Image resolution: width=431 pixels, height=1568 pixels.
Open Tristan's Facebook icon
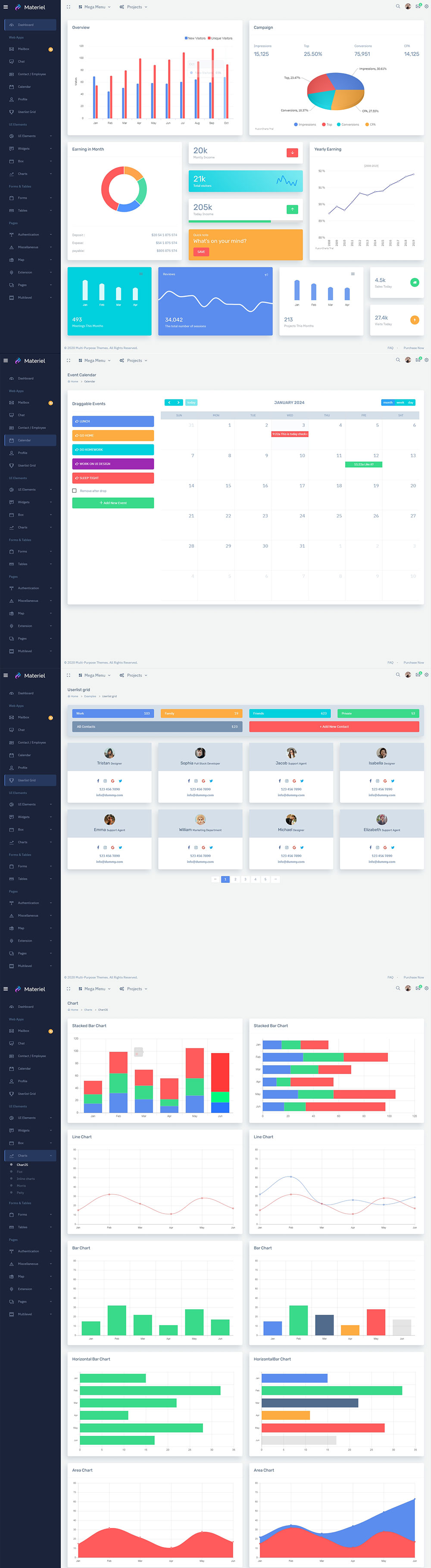[x=98, y=781]
